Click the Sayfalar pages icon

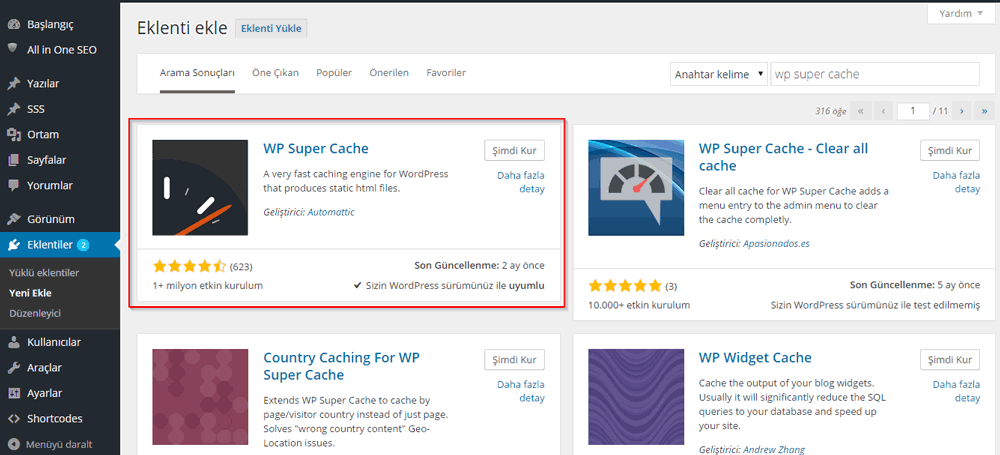point(13,160)
